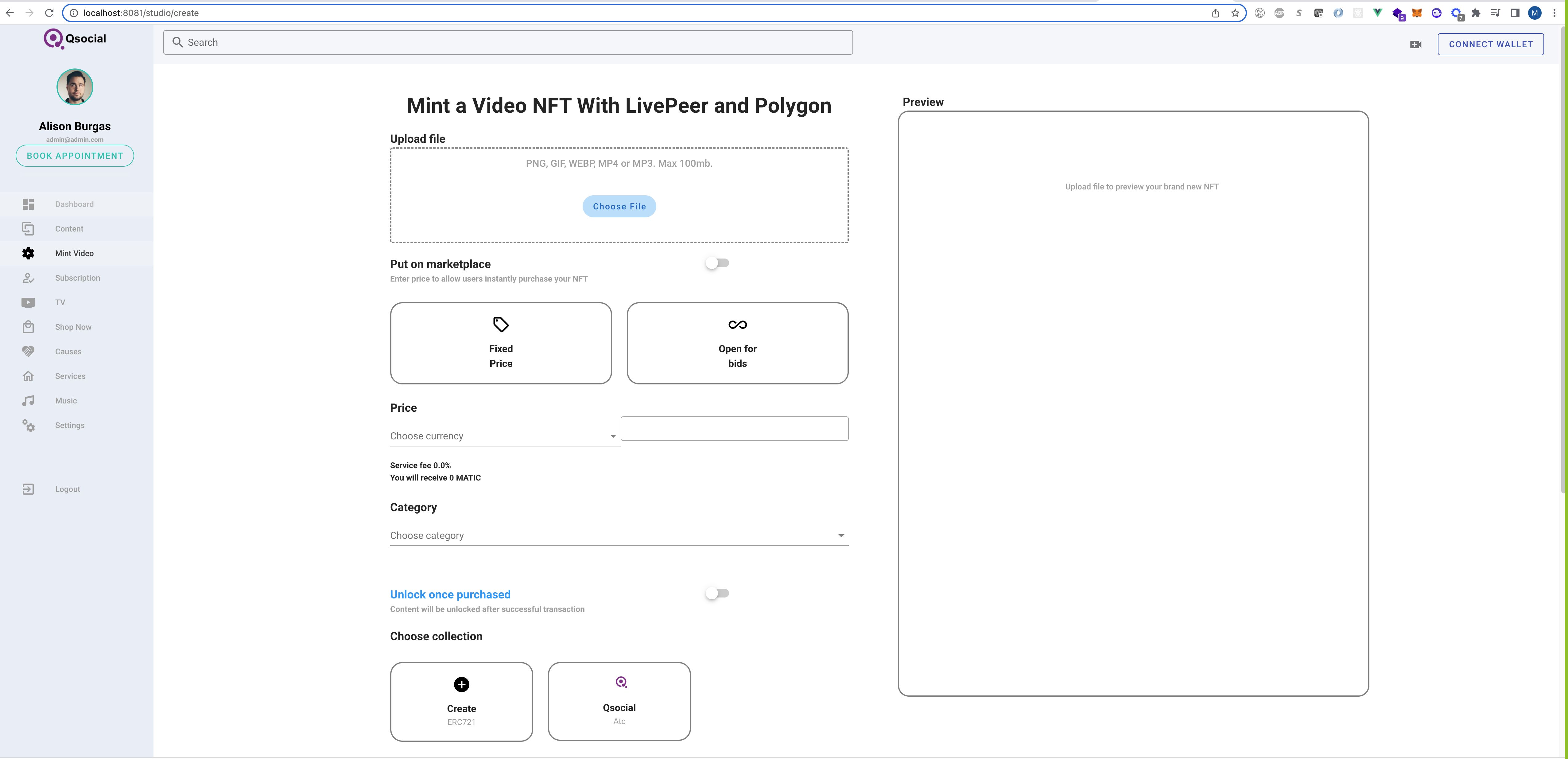Click the Services house icon

click(x=28, y=376)
